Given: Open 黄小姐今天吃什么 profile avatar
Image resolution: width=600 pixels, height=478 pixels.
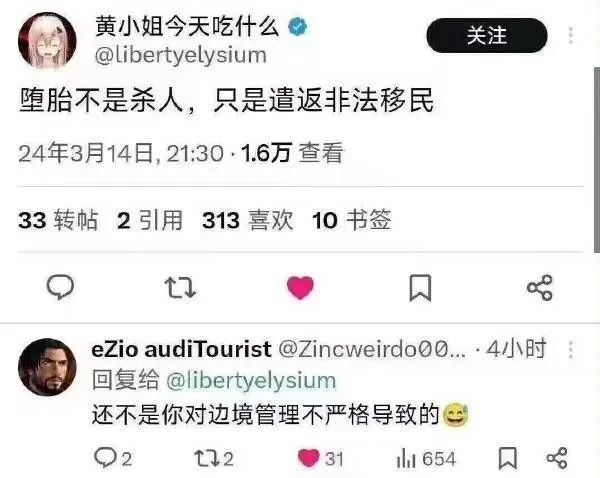Looking at the screenshot, I should tap(47, 41).
